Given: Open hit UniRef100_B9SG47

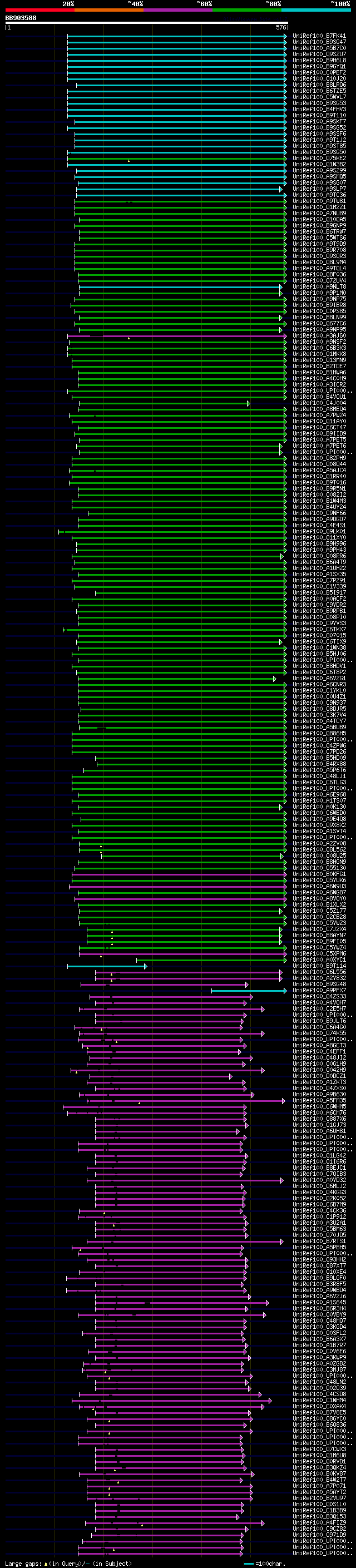Looking at the screenshot, I should (x=319, y=42).
